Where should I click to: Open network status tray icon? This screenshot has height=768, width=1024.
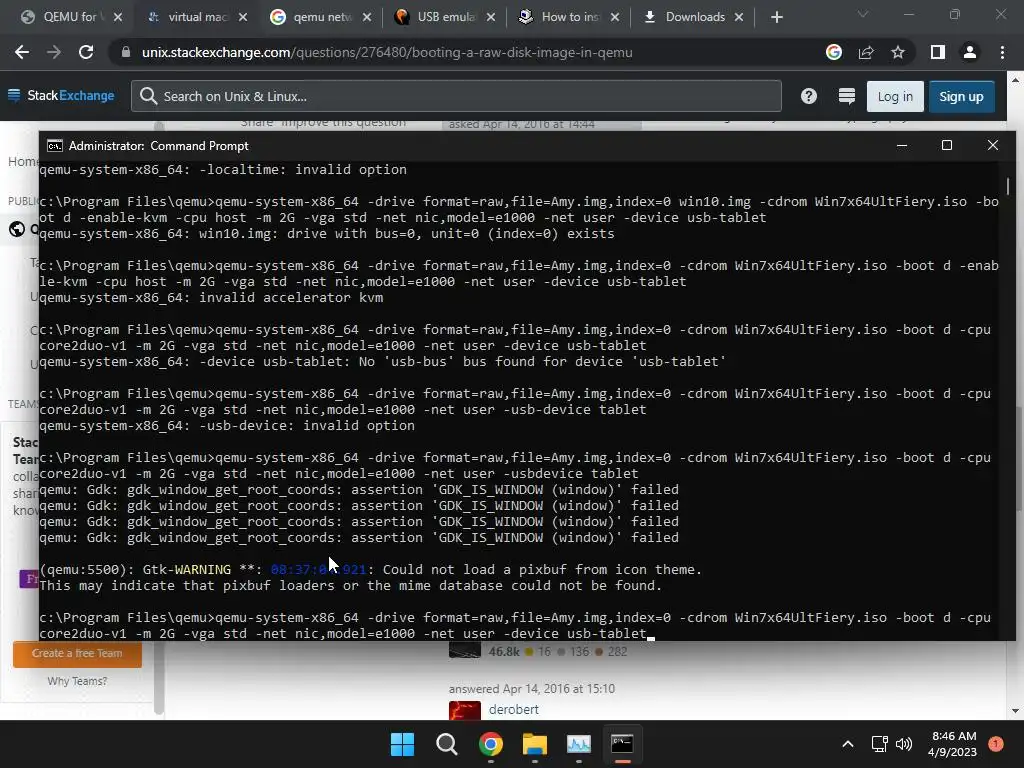tap(880, 744)
